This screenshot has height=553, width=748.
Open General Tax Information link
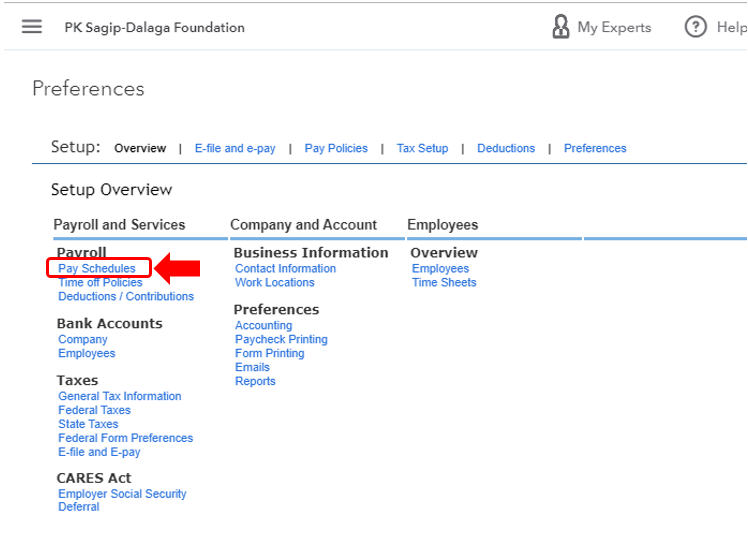click(x=120, y=396)
